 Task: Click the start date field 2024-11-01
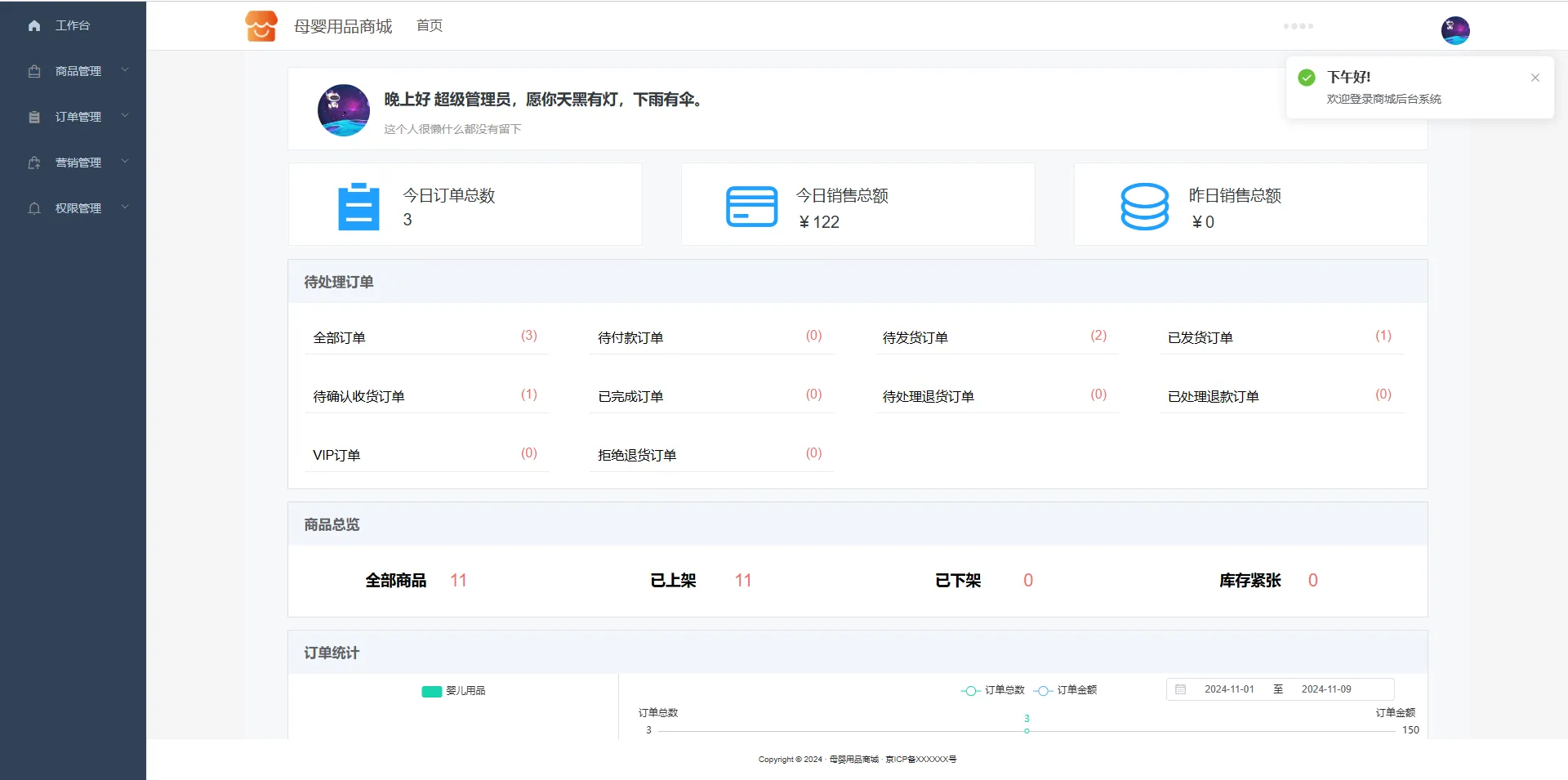point(1229,689)
